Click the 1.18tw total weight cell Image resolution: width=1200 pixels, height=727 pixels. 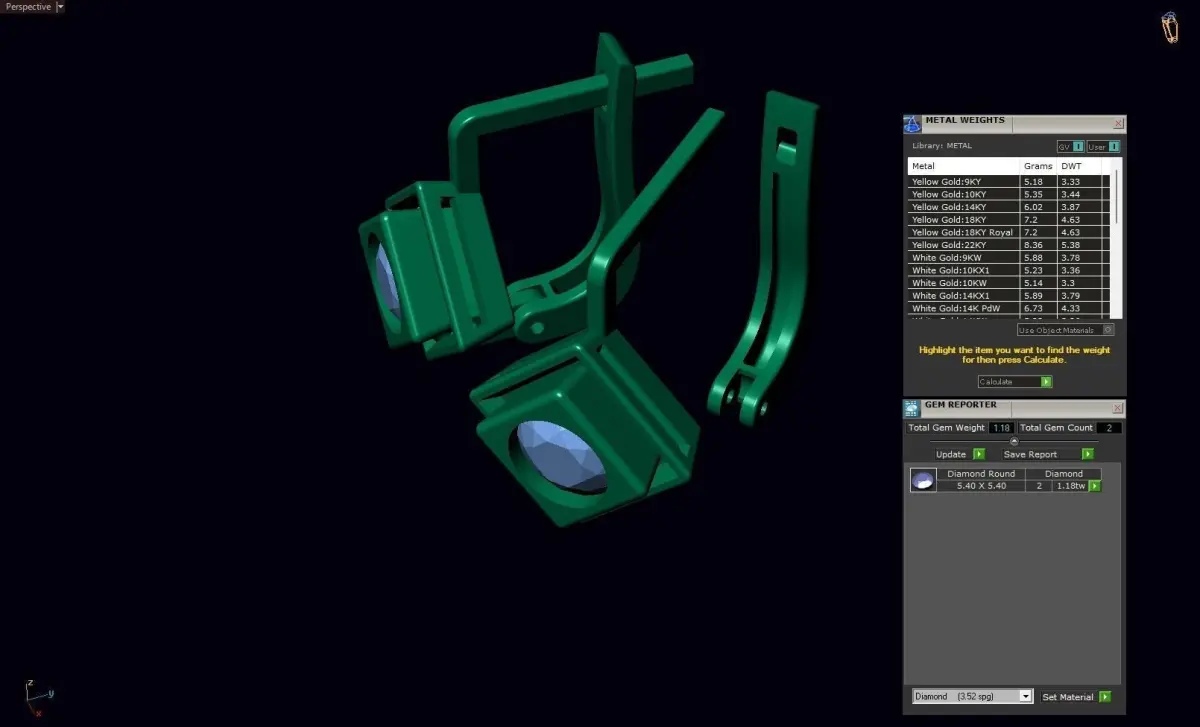pyautogui.click(x=1070, y=486)
